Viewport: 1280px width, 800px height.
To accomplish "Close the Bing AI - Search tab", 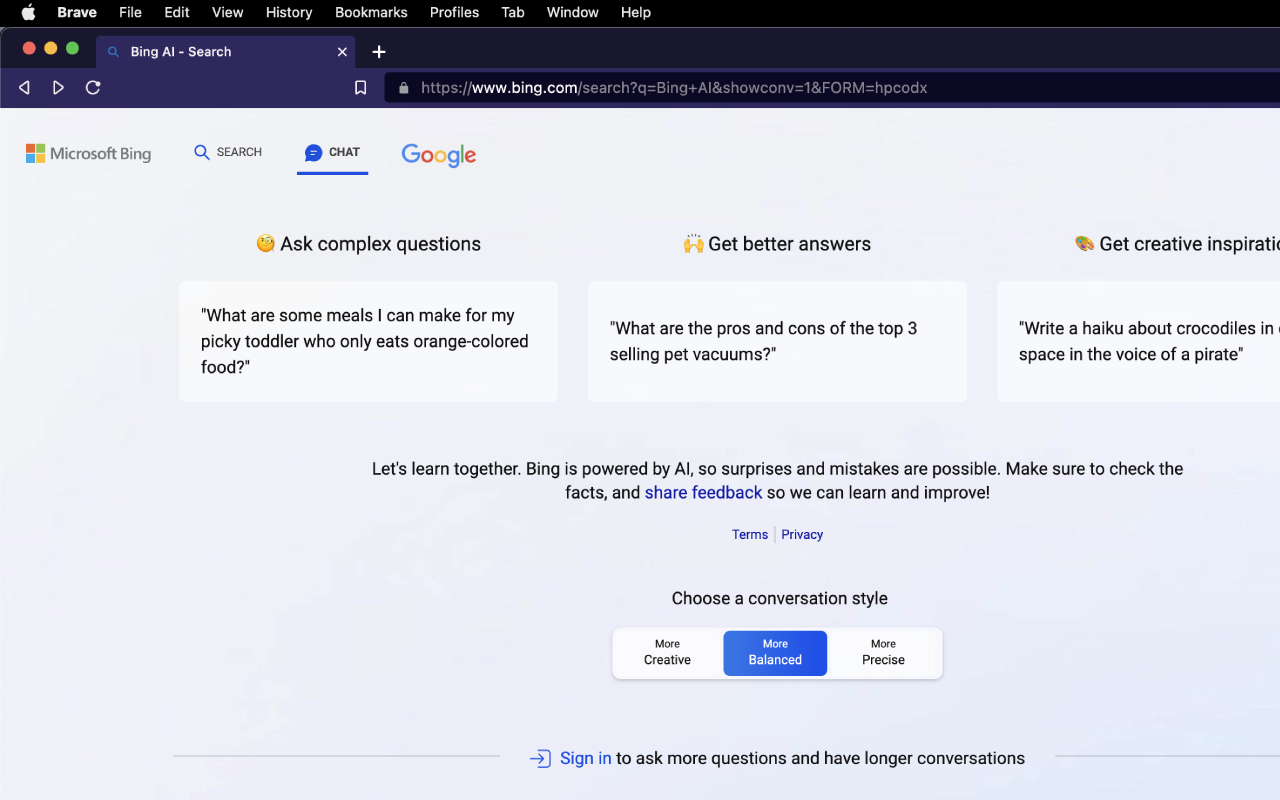I will pos(342,52).
